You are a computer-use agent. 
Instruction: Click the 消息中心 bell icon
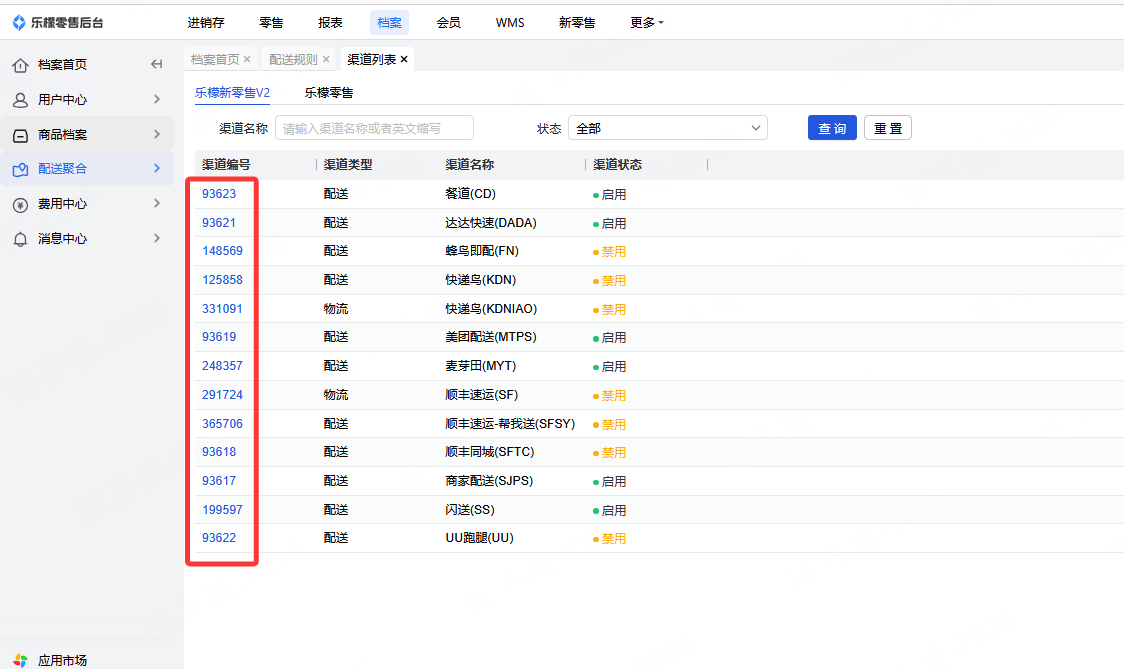click(x=20, y=239)
